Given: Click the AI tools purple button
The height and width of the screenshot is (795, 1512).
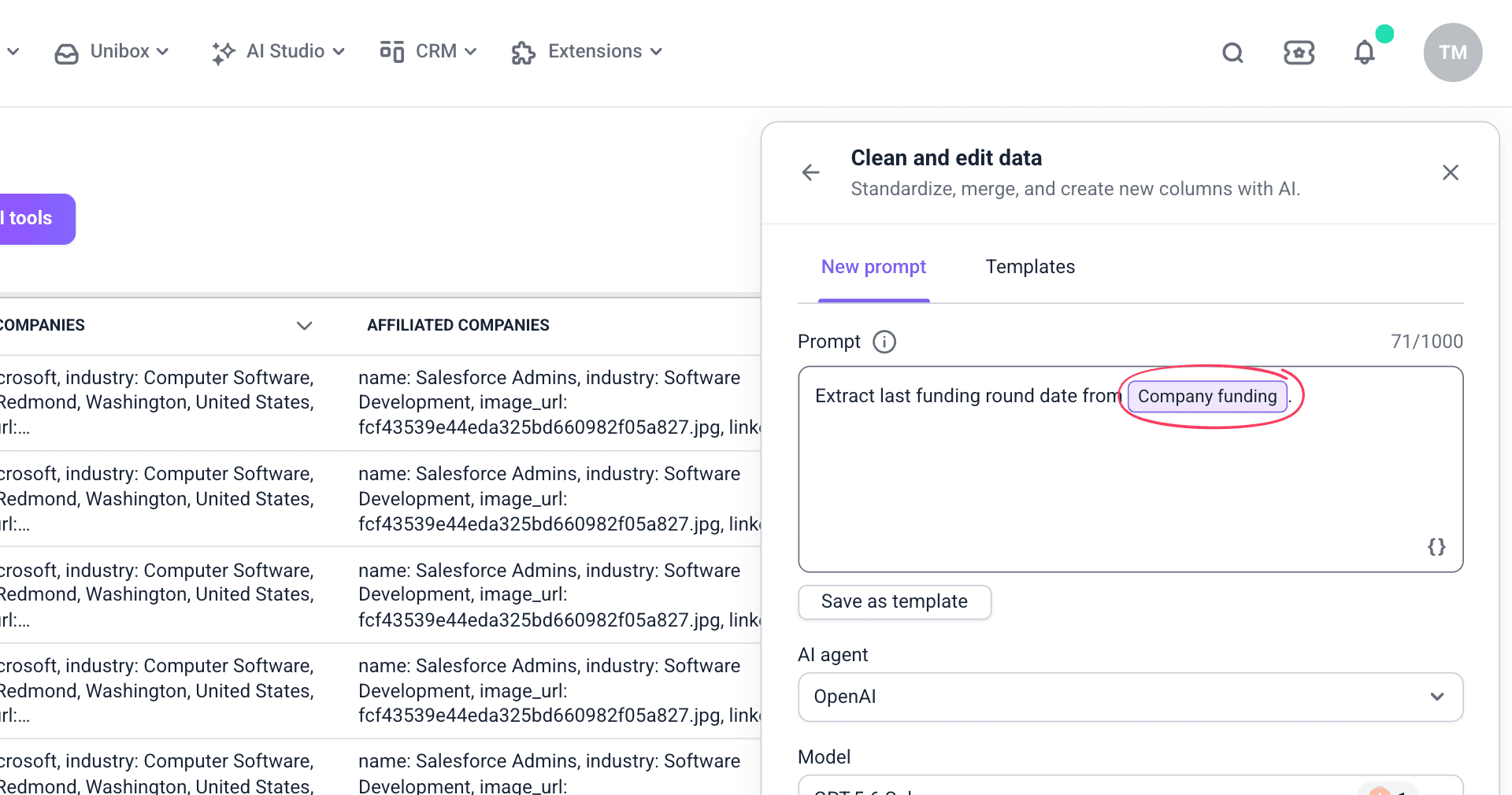Looking at the screenshot, I should pos(36,219).
